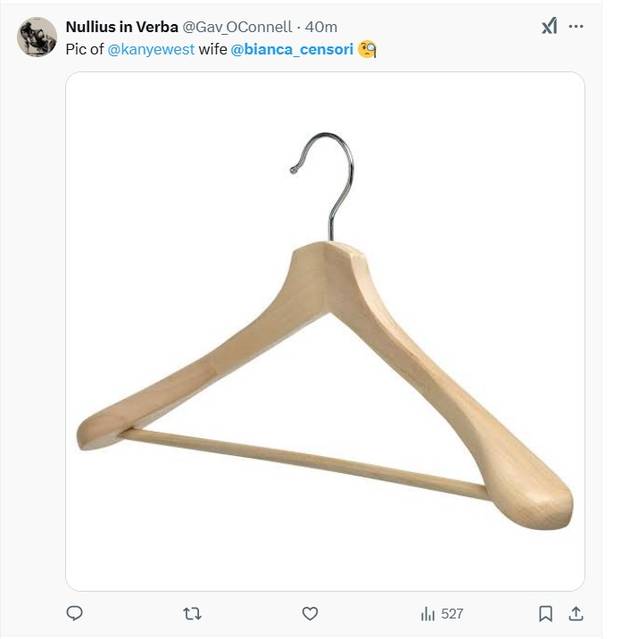Click the word "wife" in the tweet
The image size is (622, 639).
tap(213, 49)
